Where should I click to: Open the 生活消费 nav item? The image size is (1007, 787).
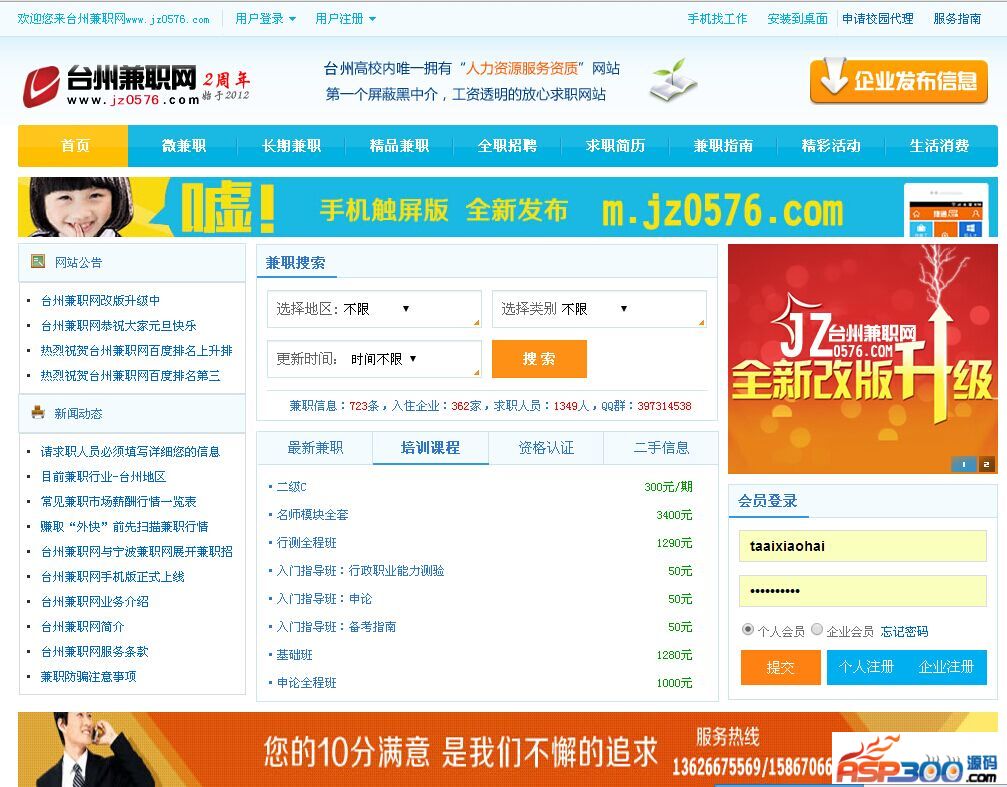(x=940, y=146)
